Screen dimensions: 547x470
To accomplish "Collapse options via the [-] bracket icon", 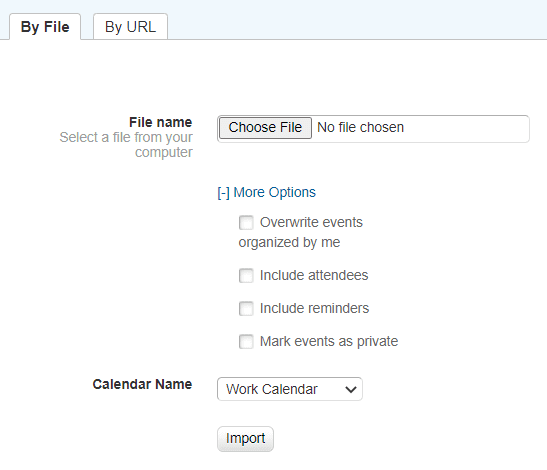I will click(223, 193).
